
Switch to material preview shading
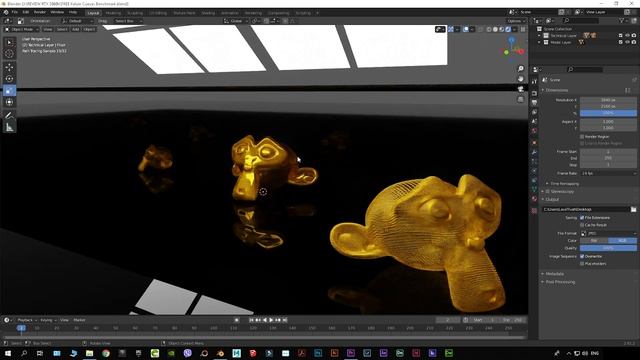click(x=502, y=29)
